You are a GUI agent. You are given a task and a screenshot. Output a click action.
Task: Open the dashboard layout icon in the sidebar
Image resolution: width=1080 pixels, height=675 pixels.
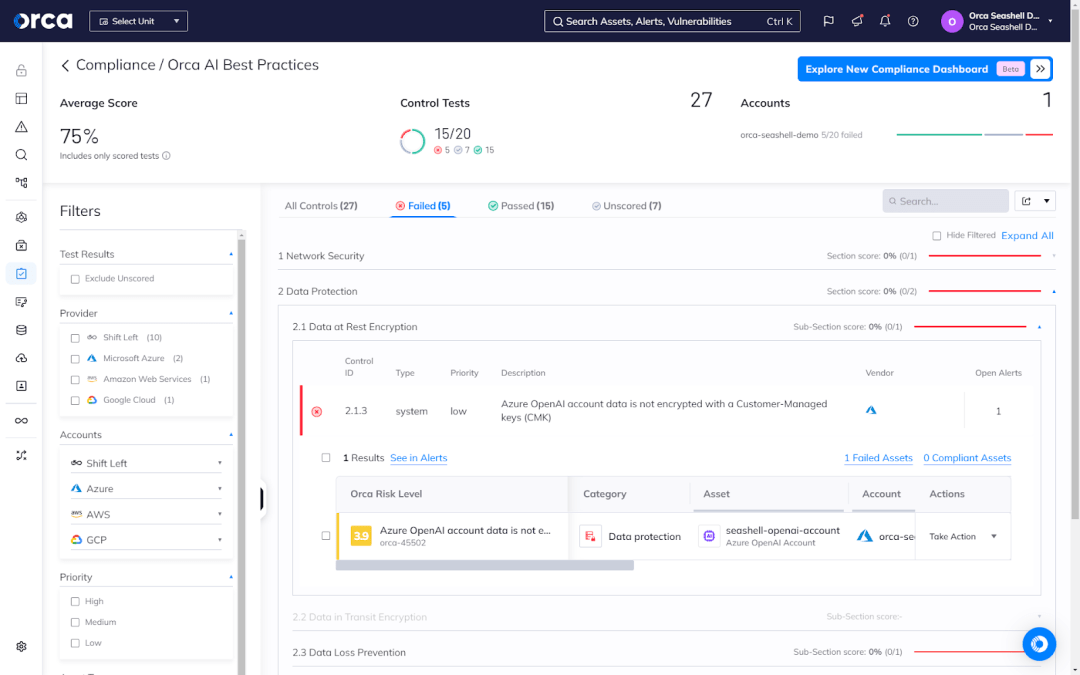pyautogui.click(x=21, y=98)
